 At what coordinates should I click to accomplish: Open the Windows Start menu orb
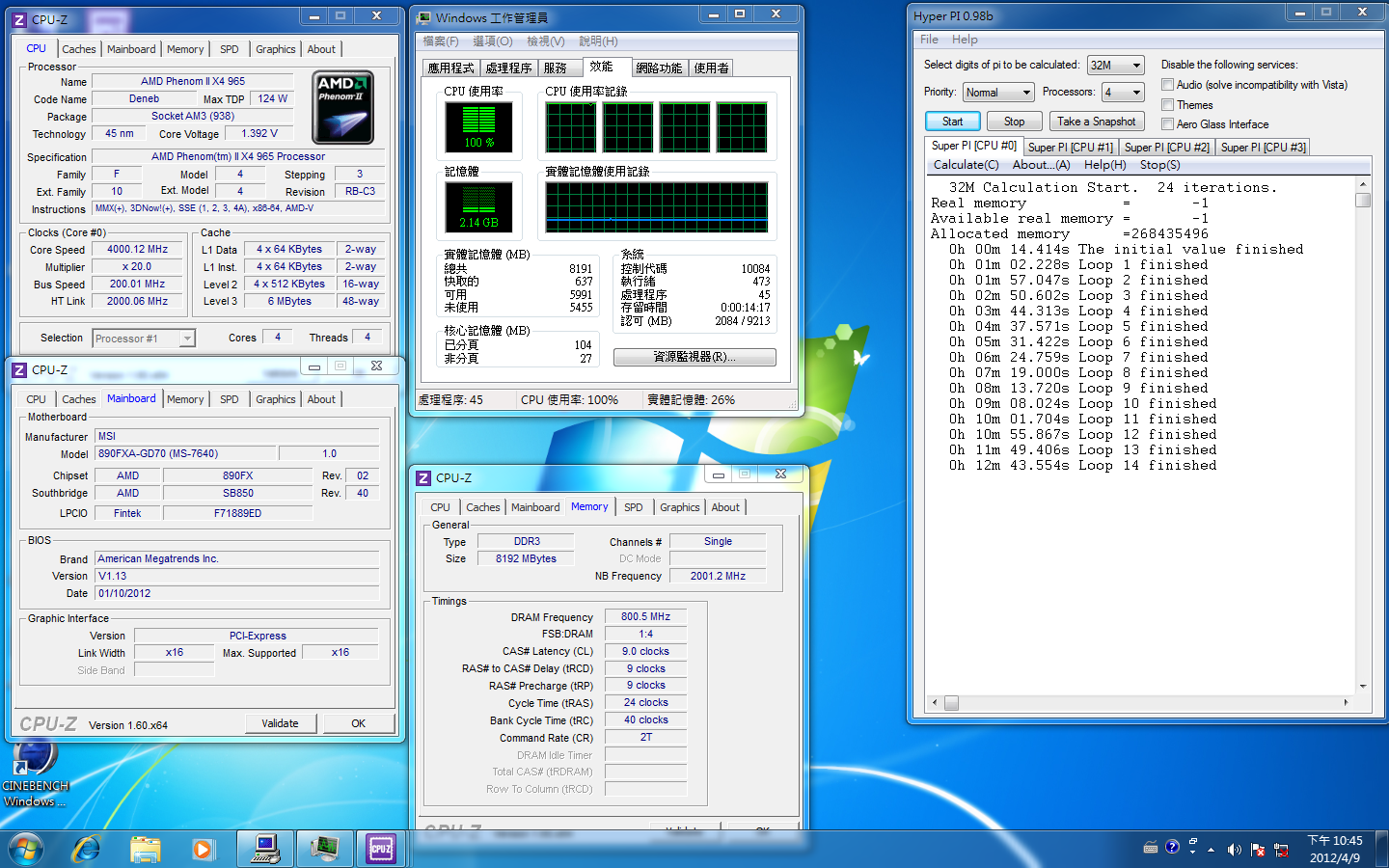(27, 849)
